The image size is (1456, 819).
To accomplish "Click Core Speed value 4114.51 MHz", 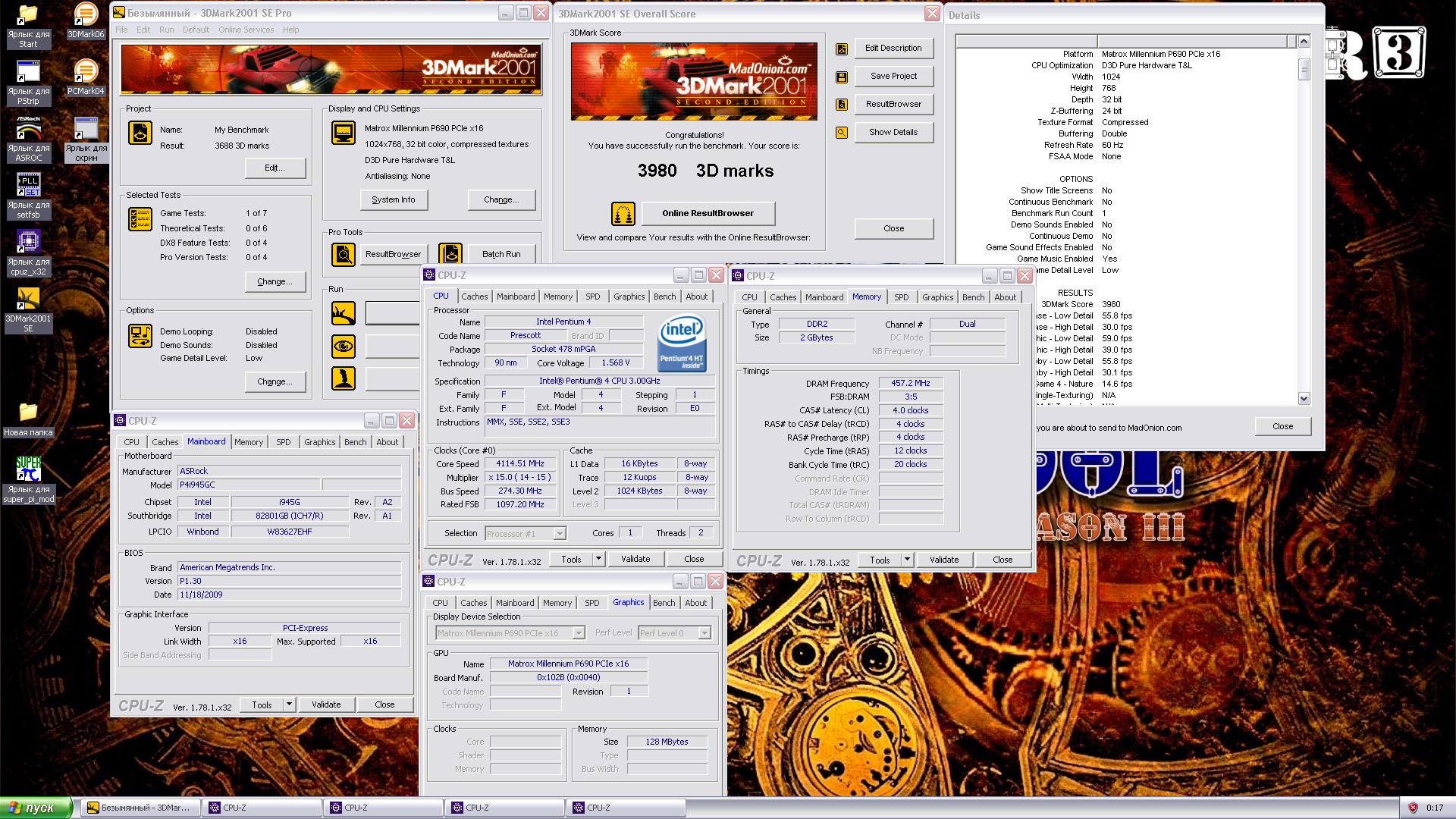I will click(x=521, y=464).
